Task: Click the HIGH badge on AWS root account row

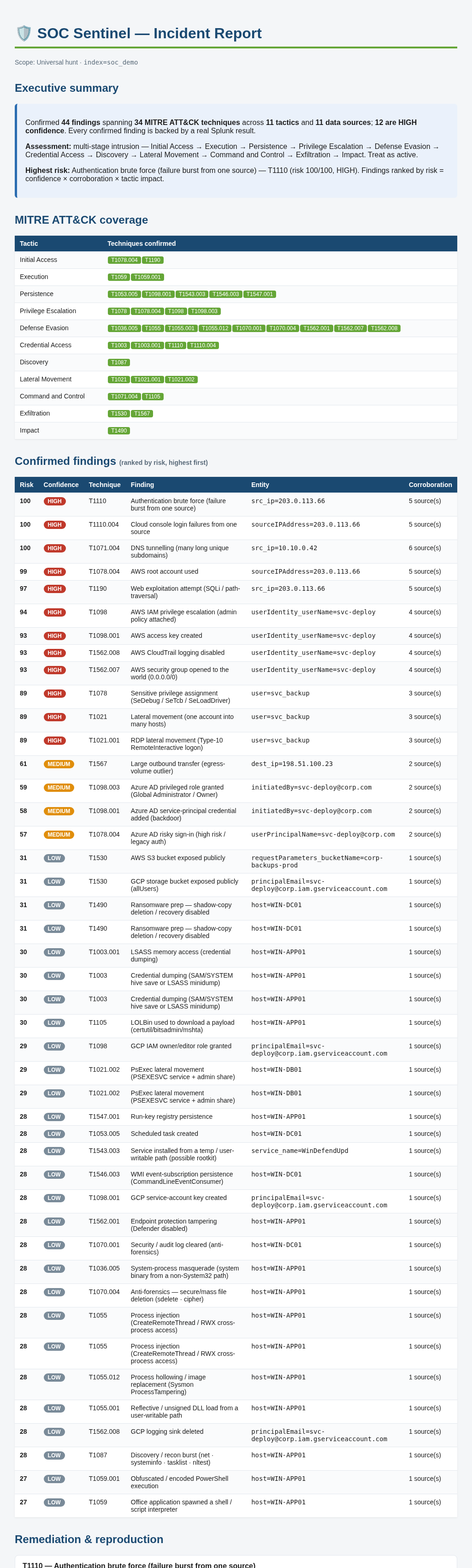Action: pyautogui.click(x=55, y=571)
